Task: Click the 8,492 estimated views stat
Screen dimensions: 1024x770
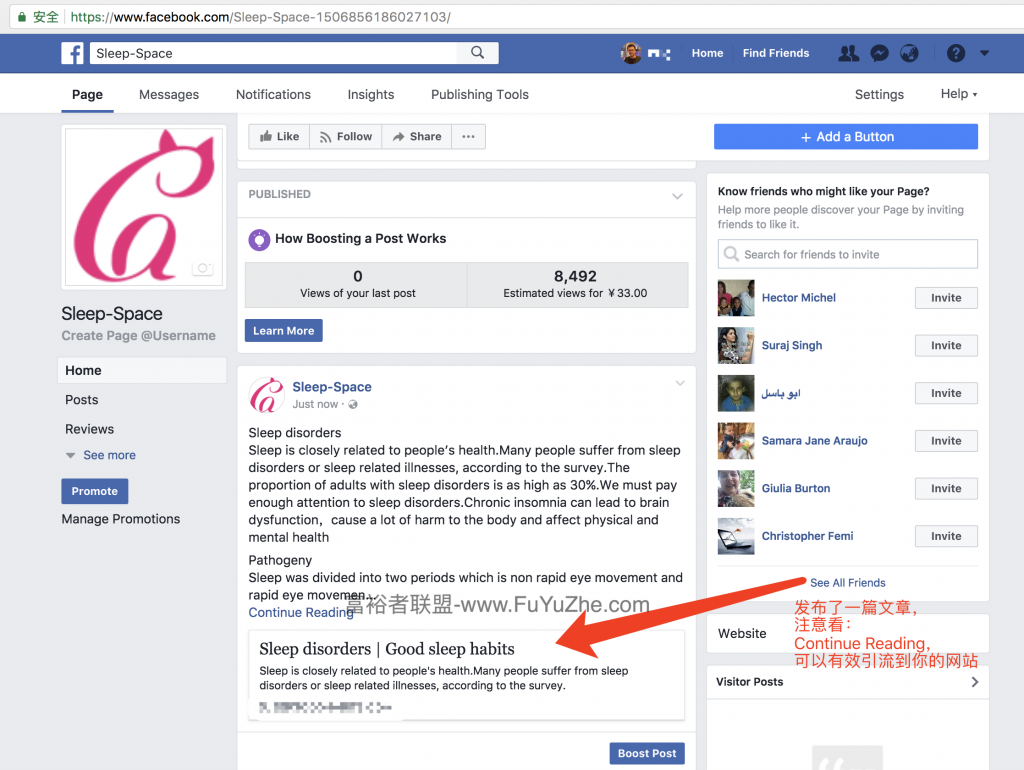Action: tap(575, 285)
